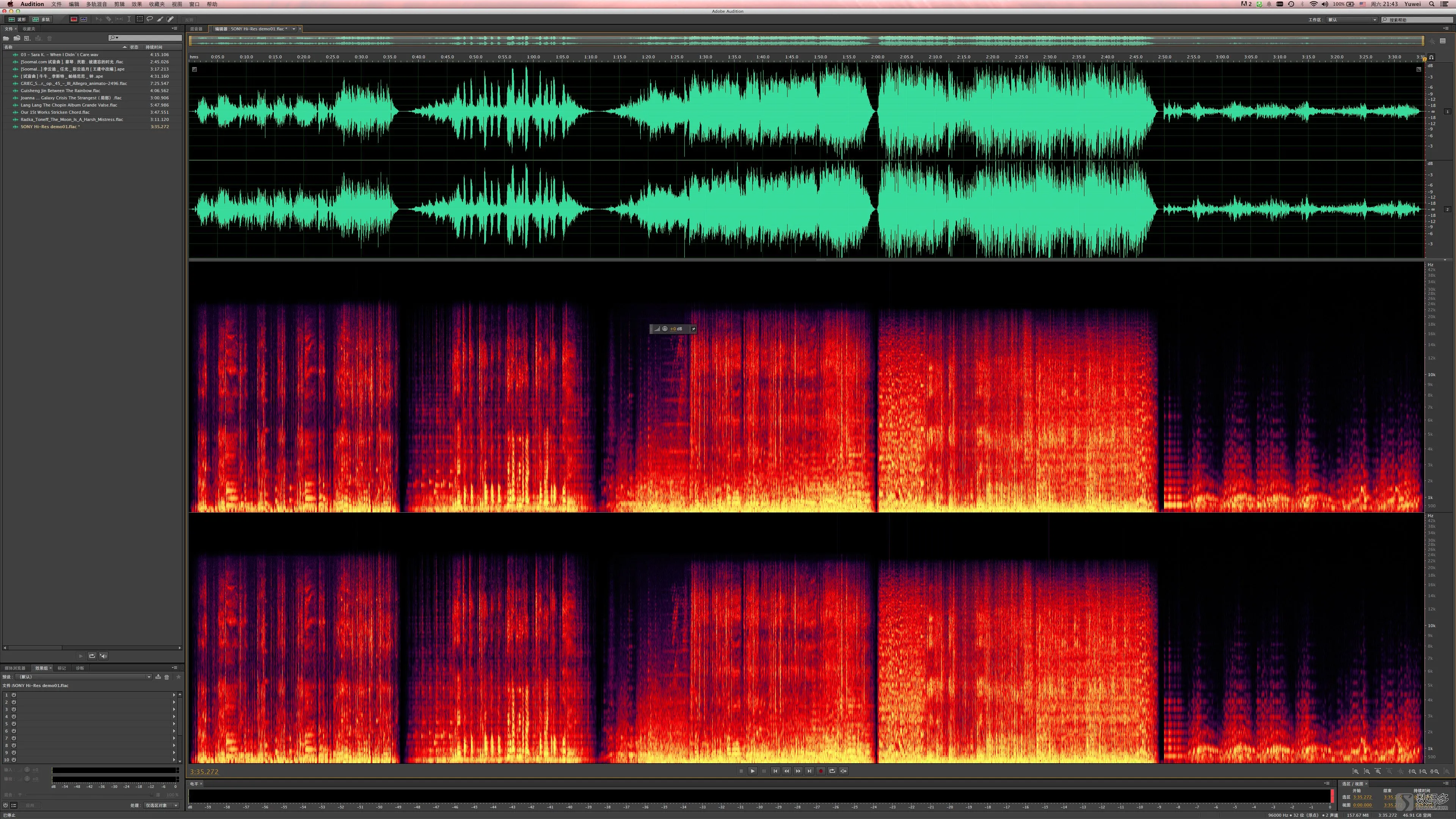This screenshot has width=1456, height=819.
Task: Toggle power for effect slot 10
Action: [x=14, y=759]
